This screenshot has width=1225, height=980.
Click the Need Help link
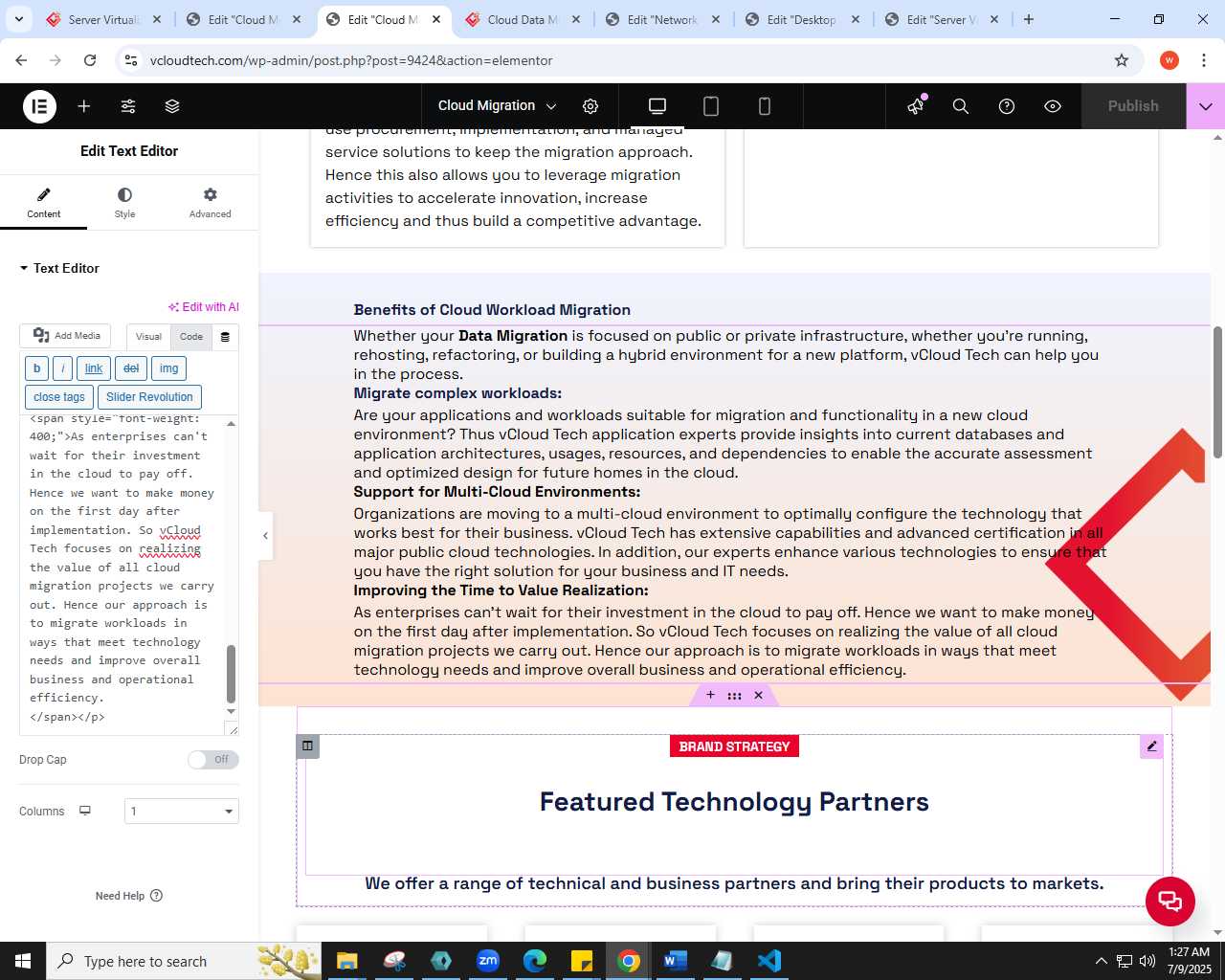pos(129,896)
